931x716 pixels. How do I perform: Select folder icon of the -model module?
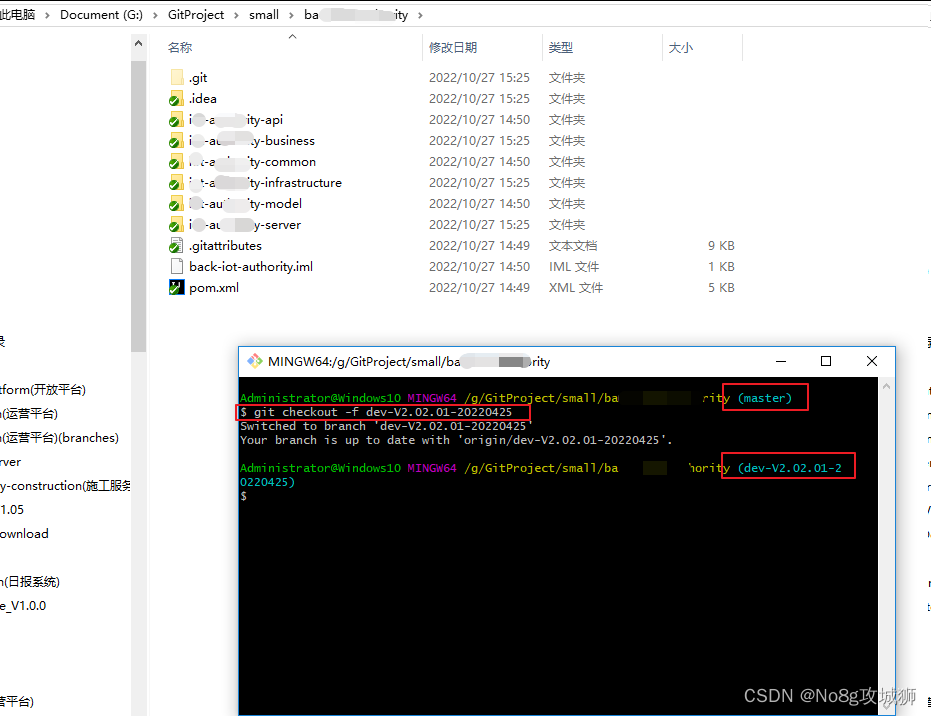[176, 204]
